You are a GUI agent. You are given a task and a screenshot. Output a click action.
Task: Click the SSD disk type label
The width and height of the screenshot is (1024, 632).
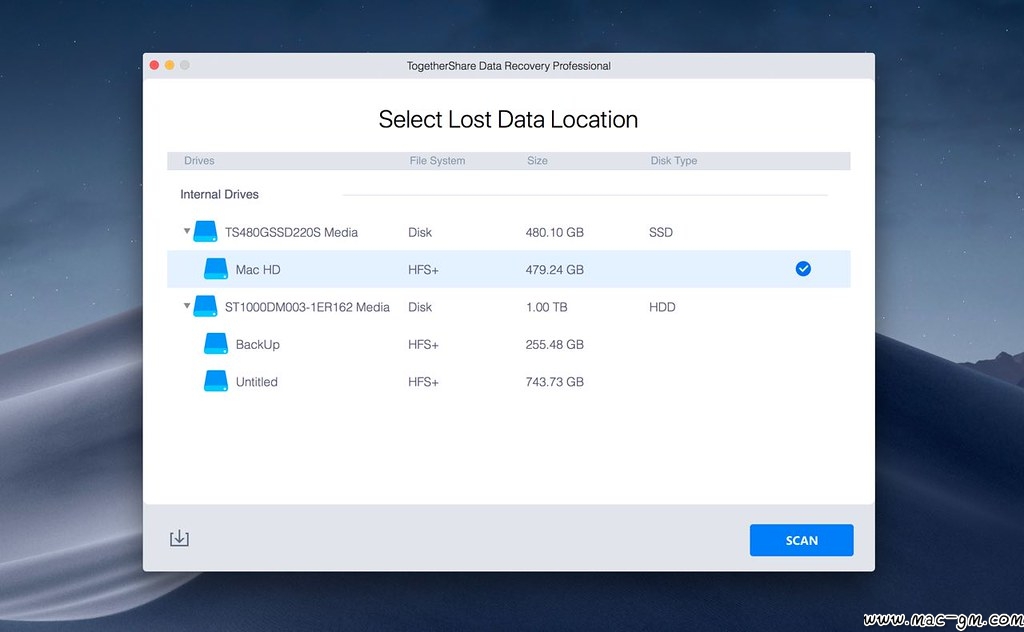coord(661,232)
